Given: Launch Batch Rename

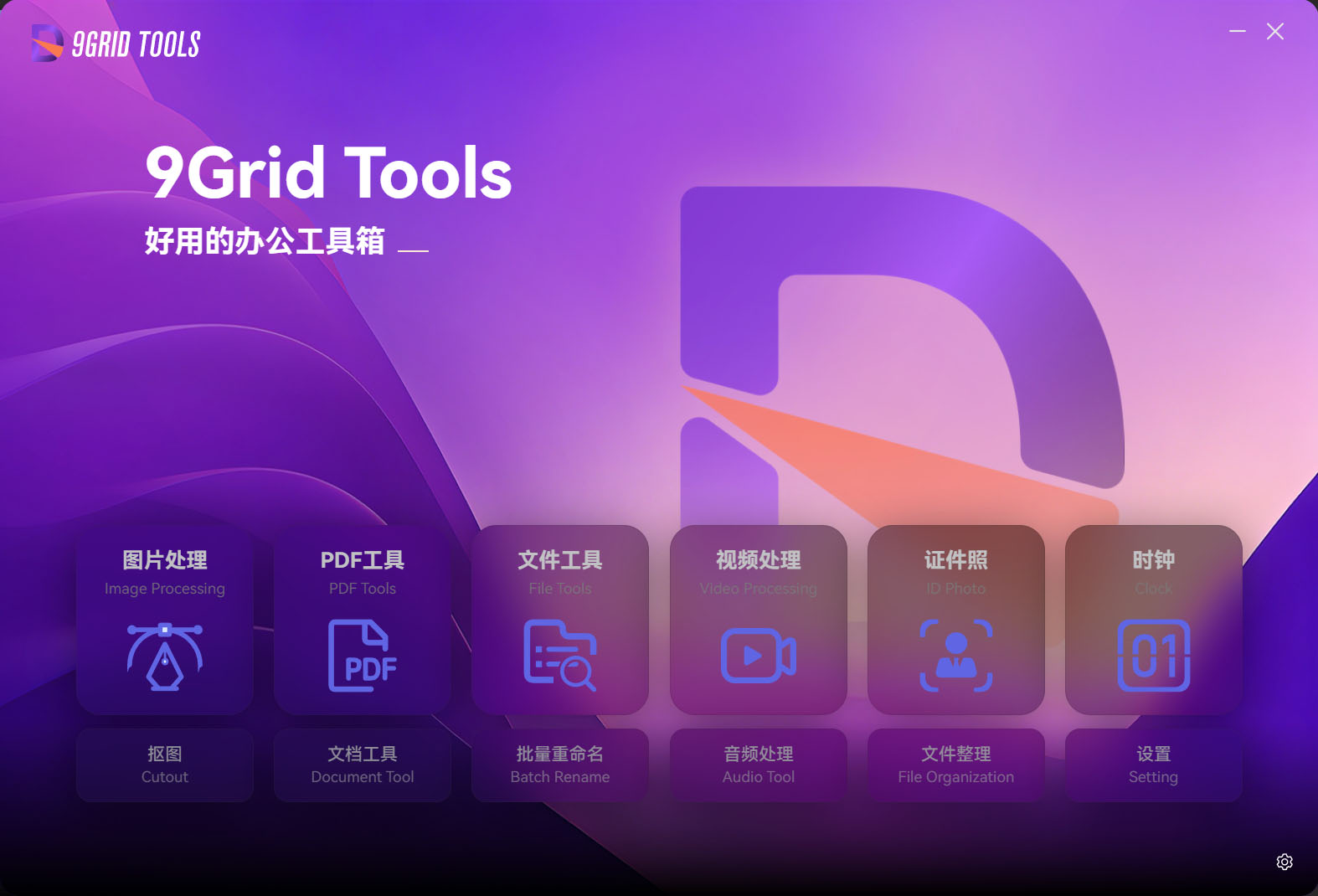Looking at the screenshot, I should coord(560,765).
